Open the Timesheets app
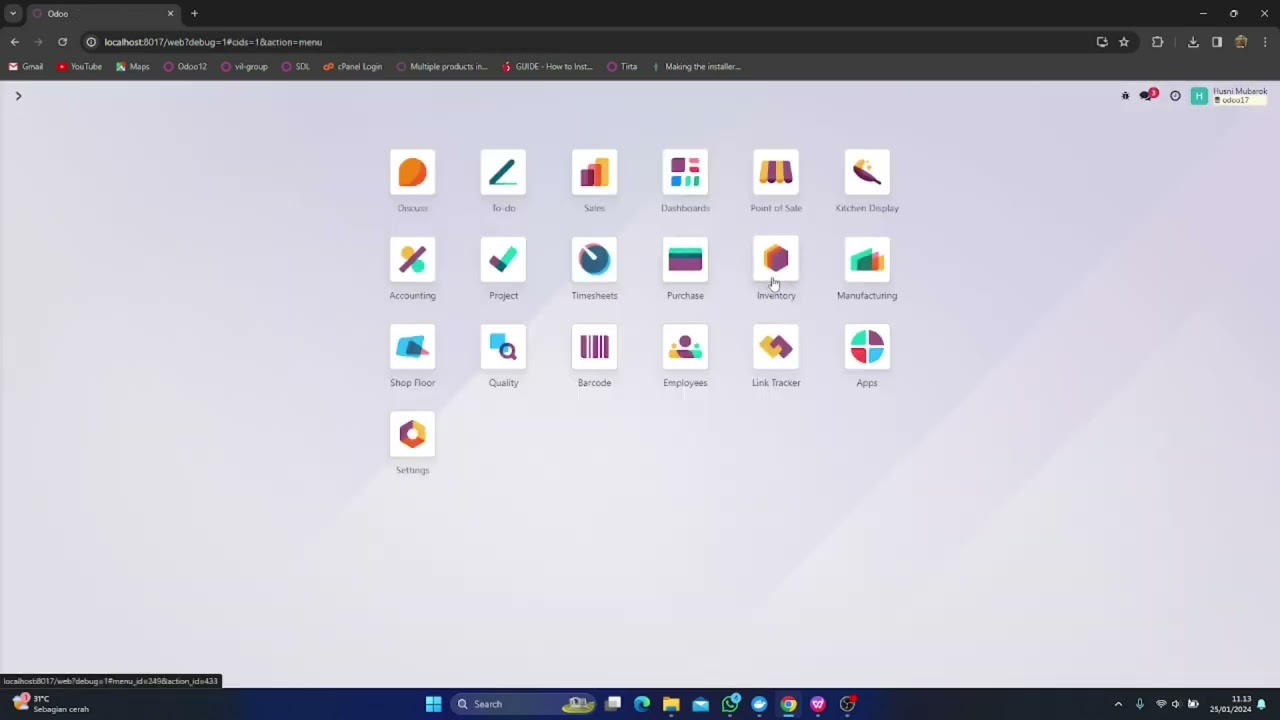Screen dimensions: 1280x720 pyautogui.click(x=594, y=260)
